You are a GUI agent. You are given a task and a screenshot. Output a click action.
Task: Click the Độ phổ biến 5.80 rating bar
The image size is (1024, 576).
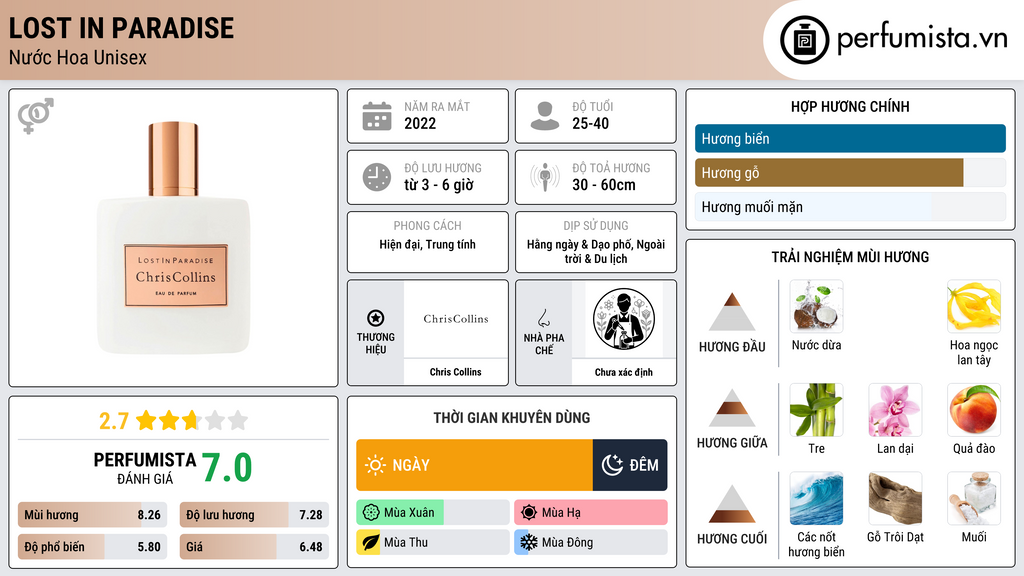tap(92, 547)
